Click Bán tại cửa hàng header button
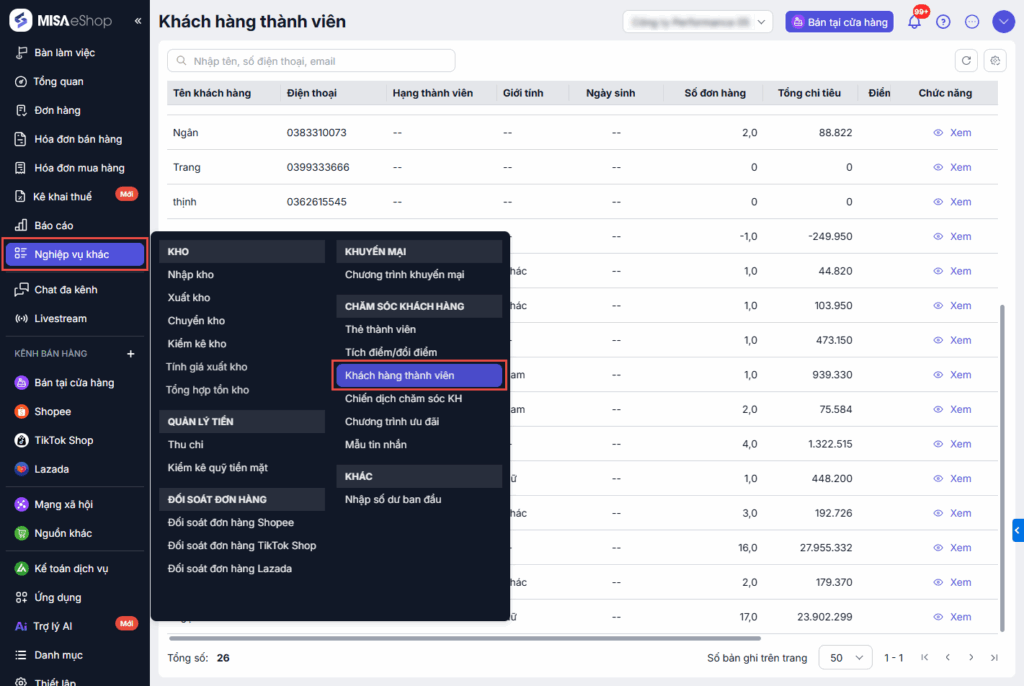Screen dimensions: 1024x686 pyautogui.click(x=839, y=22)
